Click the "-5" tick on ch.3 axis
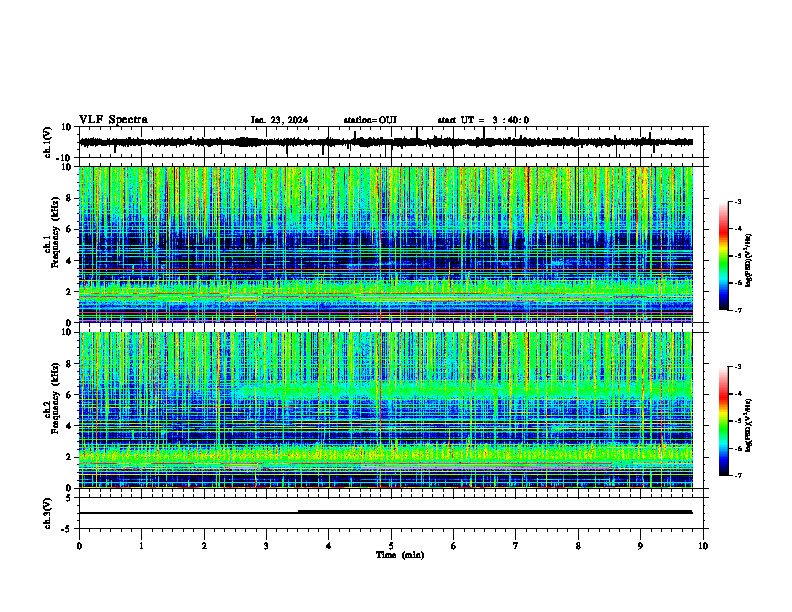This screenshot has width=792, height=612. (67, 529)
